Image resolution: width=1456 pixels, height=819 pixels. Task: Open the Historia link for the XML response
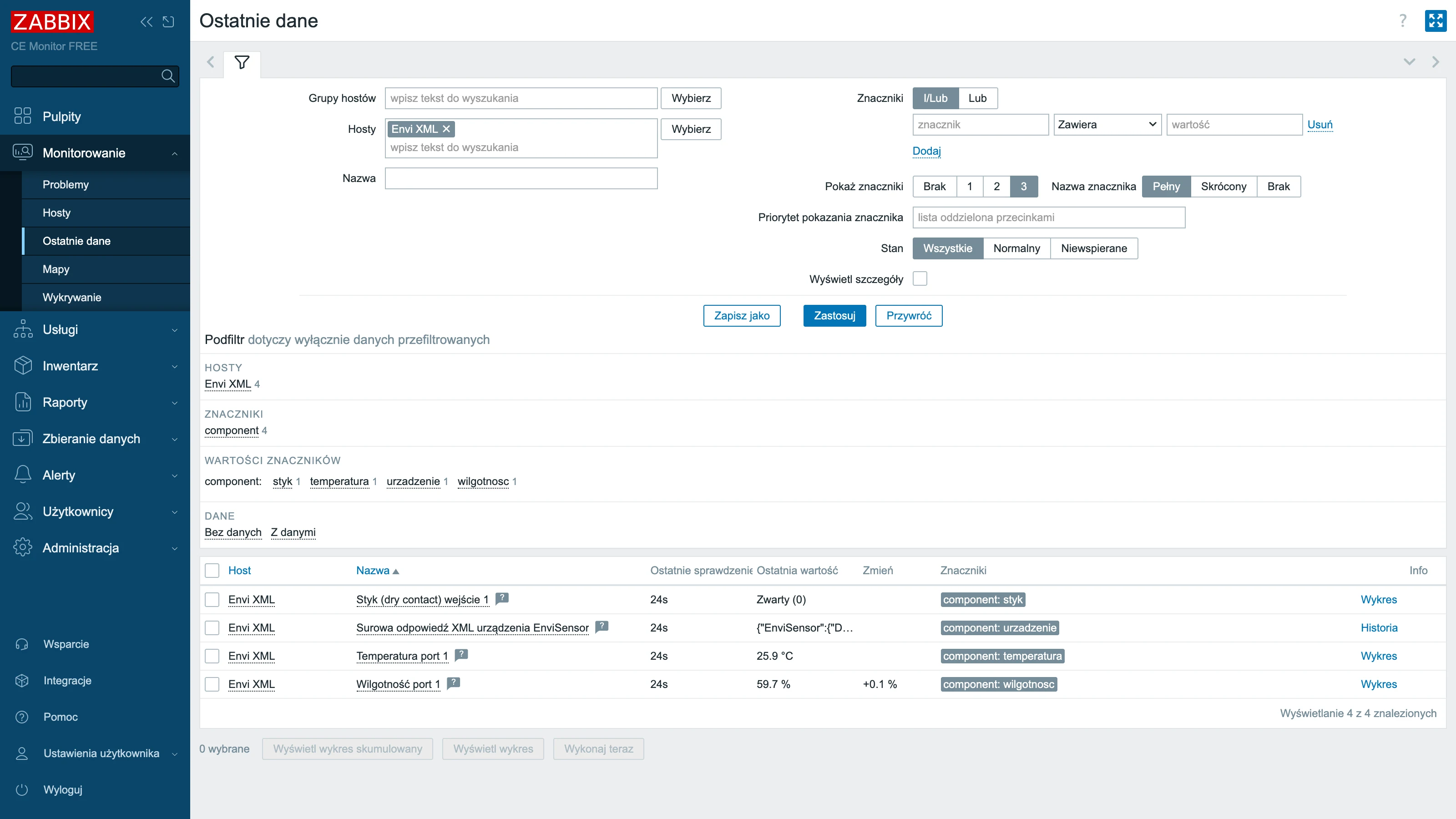pyautogui.click(x=1379, y=627)
